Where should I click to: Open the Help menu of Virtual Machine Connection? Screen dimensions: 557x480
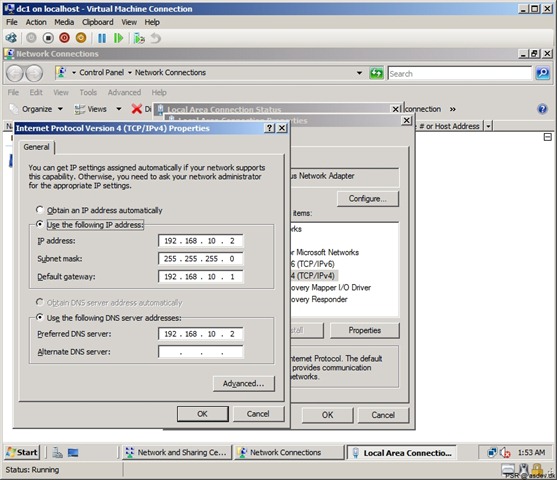(x=152, y=22)
